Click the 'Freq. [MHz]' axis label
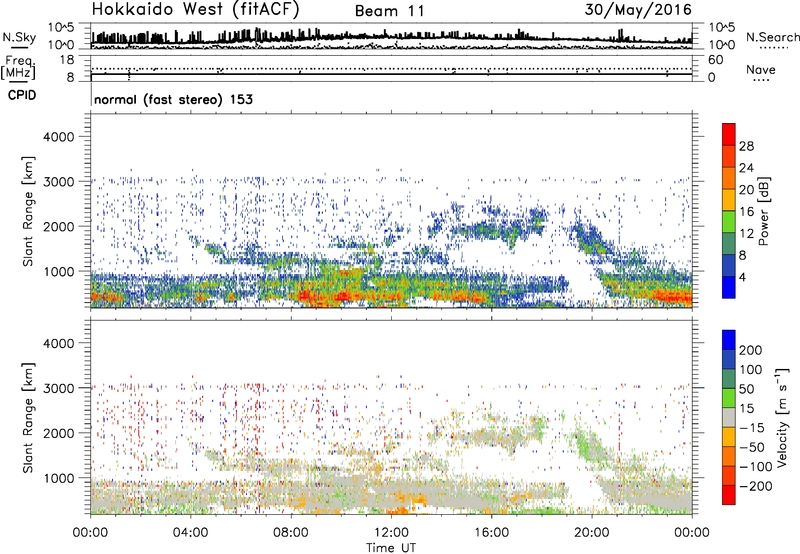800x554 pixels. (x=18, y=68)
